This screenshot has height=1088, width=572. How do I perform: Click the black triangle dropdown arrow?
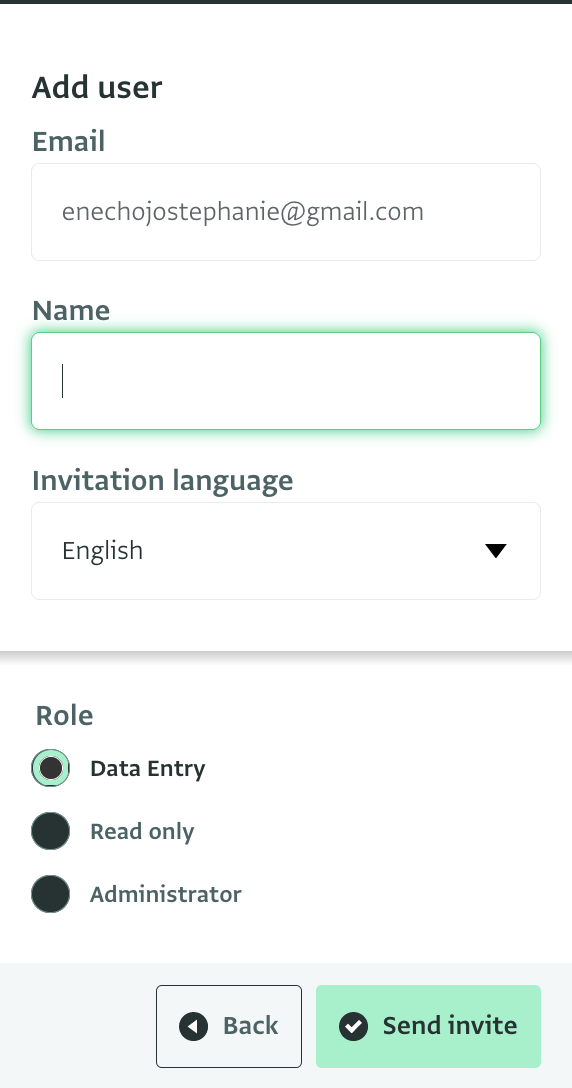pyautogui.click(x=496, y=551)
